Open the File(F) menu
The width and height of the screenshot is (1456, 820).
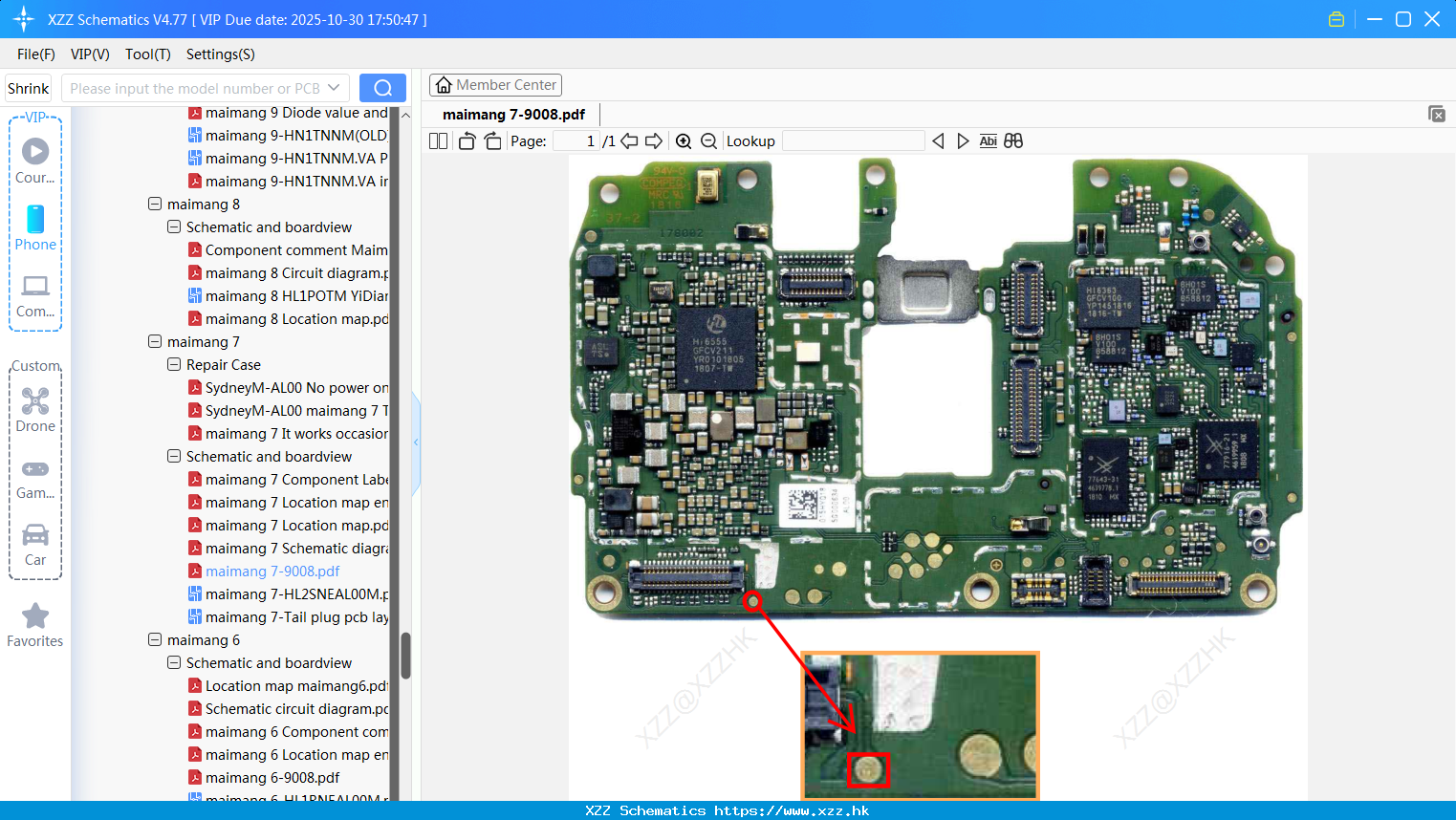click(36, 54)
